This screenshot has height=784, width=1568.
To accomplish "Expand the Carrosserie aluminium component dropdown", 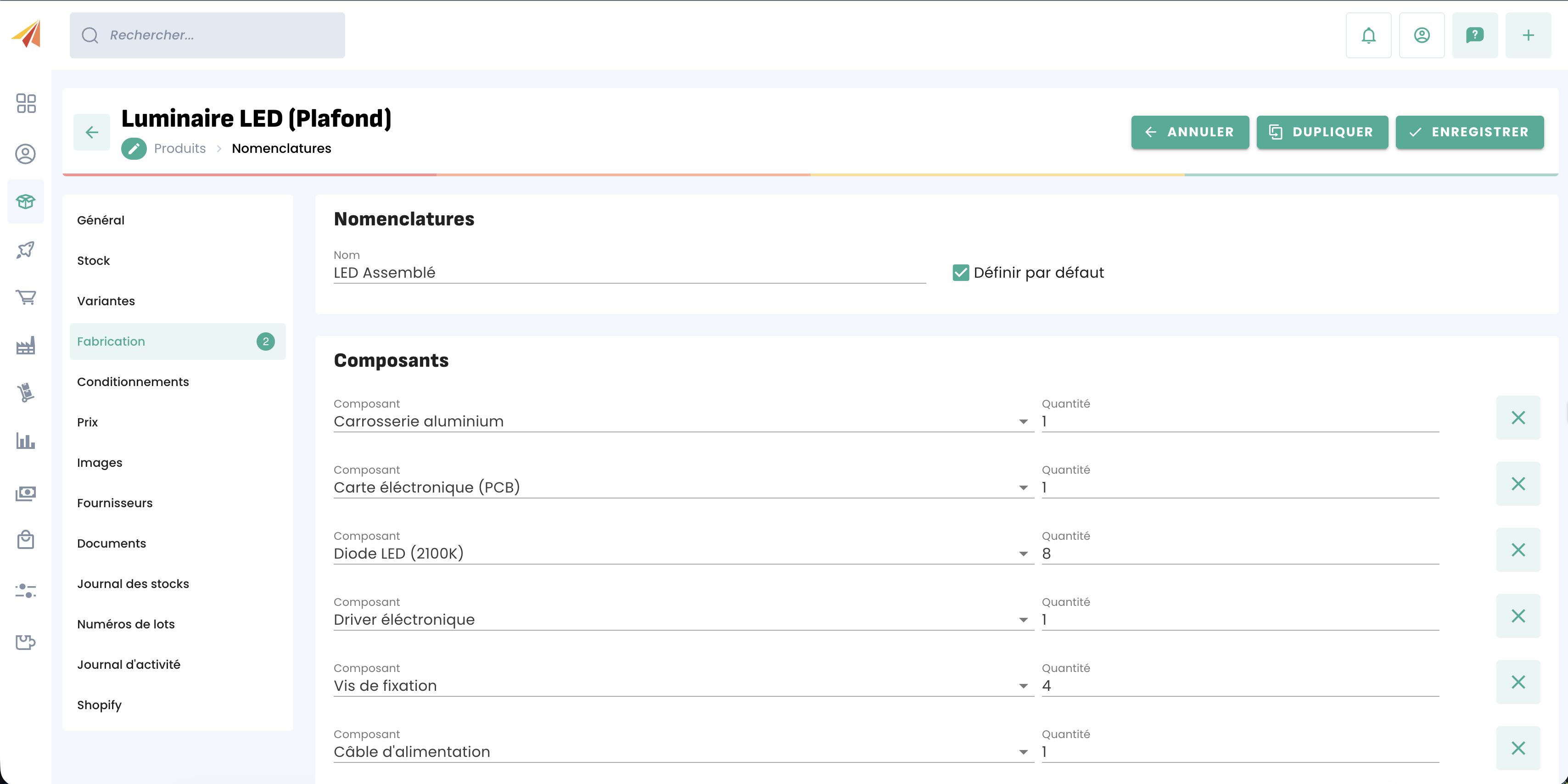I will [1023, 422].
